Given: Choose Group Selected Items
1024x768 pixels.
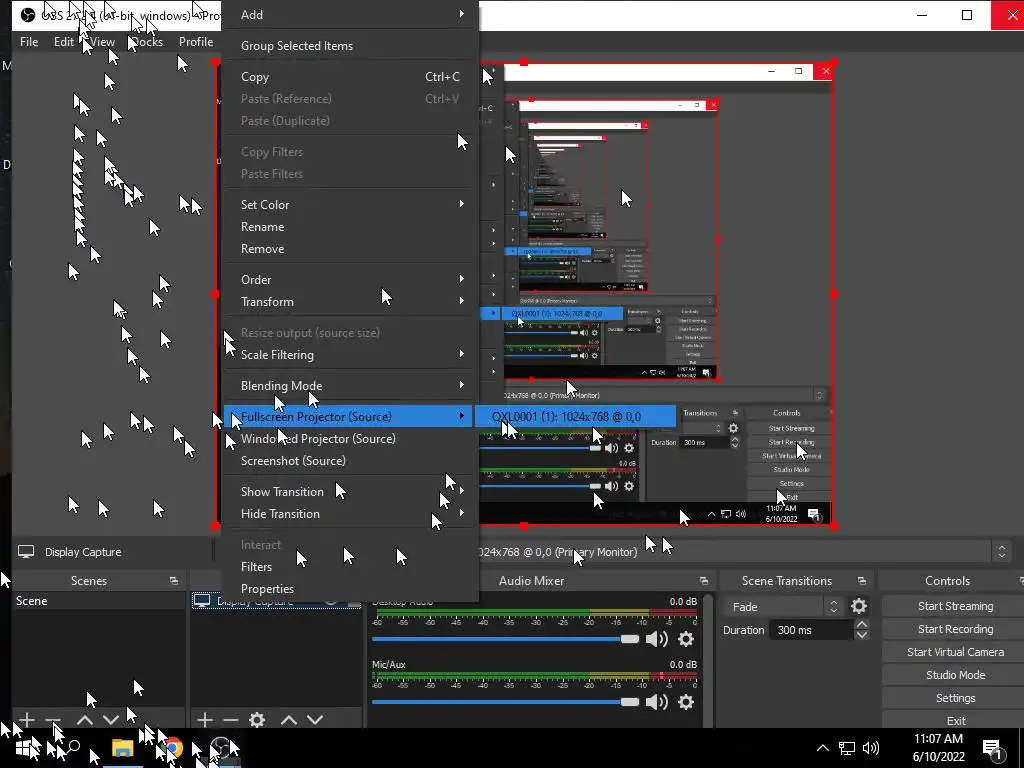Looking at the screenshot, I should 351,46.
